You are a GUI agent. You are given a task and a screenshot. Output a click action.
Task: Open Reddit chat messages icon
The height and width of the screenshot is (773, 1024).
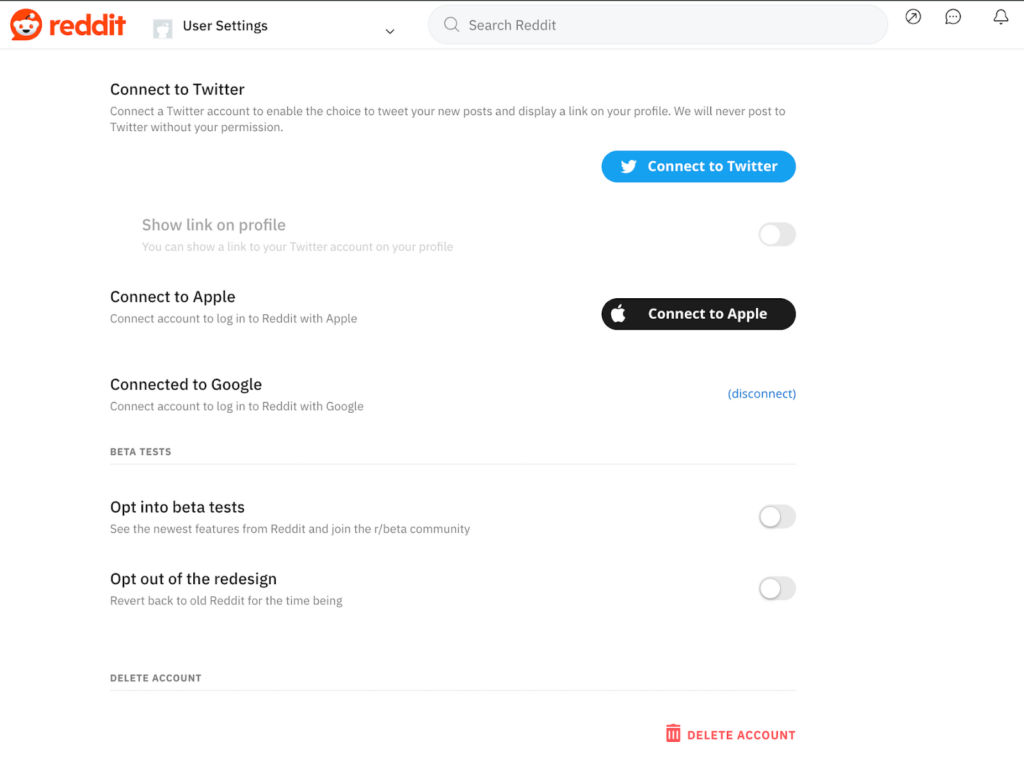click(953, 17)
